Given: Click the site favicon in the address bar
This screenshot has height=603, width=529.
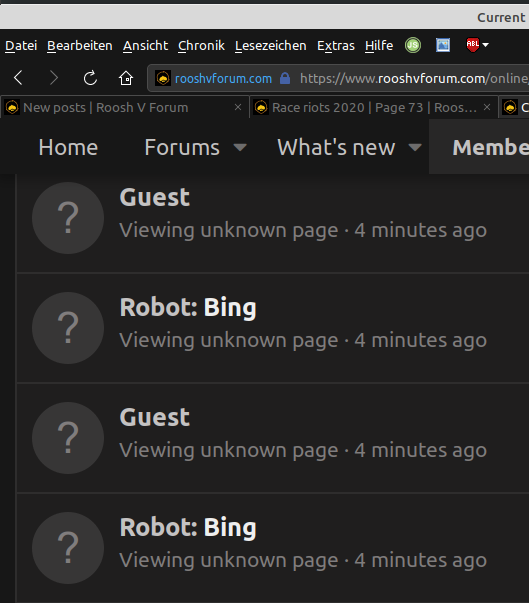Looking at the screenshot, I should point(163,78).
